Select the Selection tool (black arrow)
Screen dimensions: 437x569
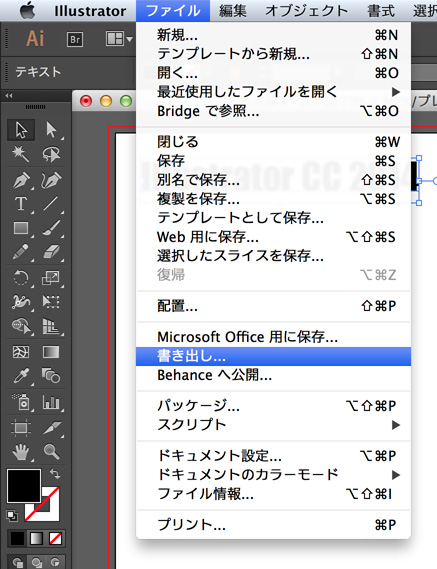click(x=21, y=130)
